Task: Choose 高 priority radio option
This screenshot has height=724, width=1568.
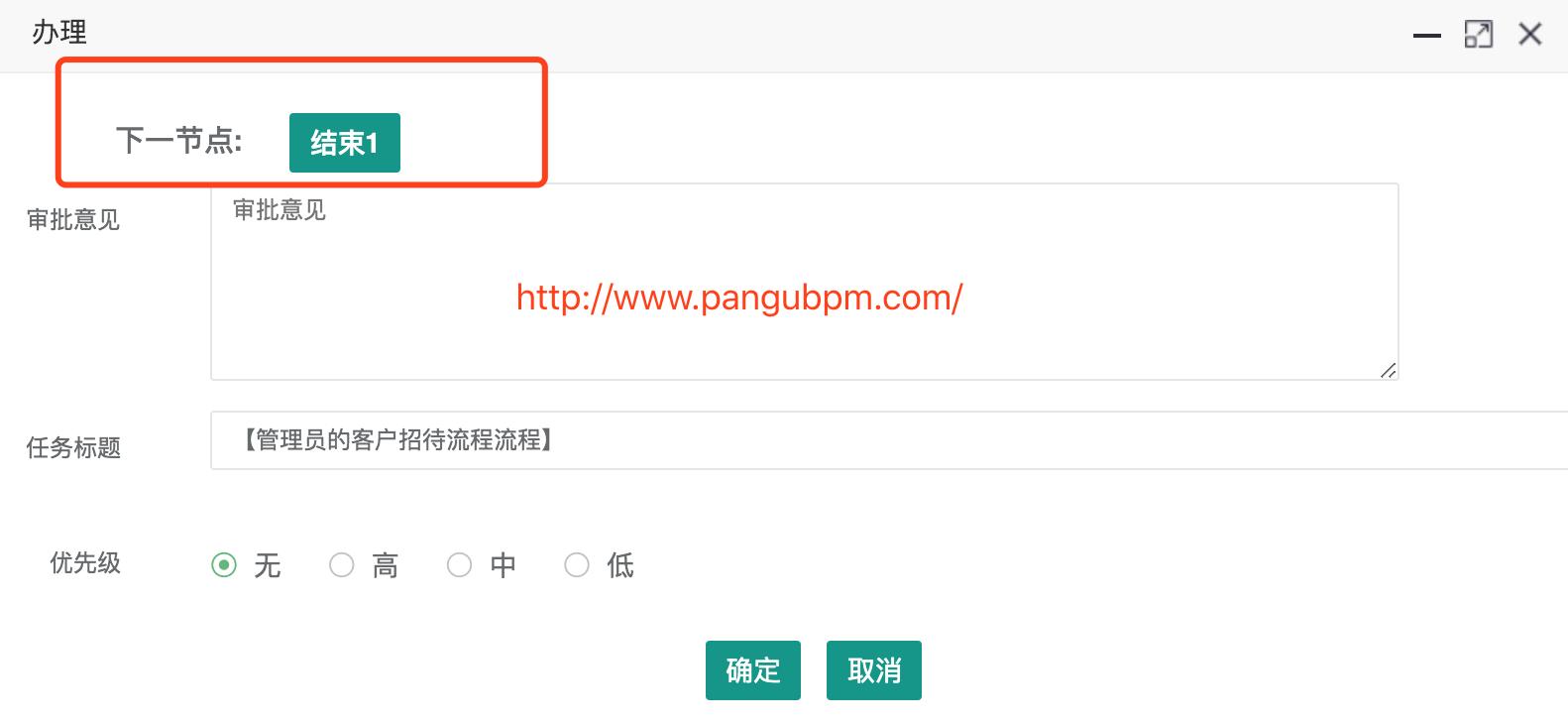Action: coord(342,565)
